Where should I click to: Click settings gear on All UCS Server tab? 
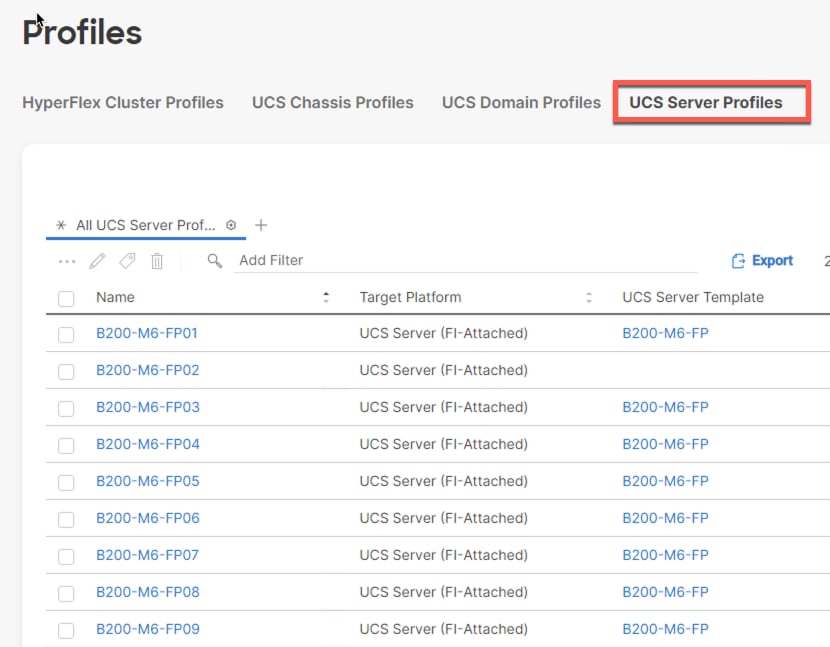coord(231,226)
